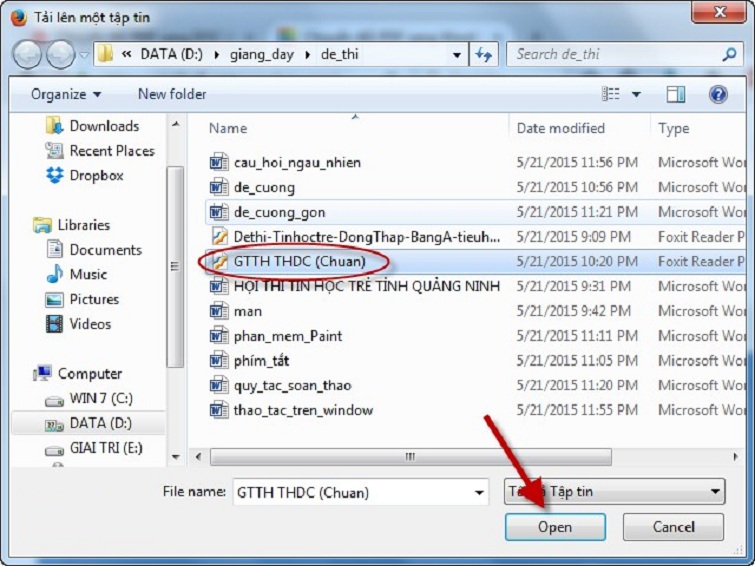Click the Word icon next to de_cuong
The image size is (755, 566).
[219, 187]
